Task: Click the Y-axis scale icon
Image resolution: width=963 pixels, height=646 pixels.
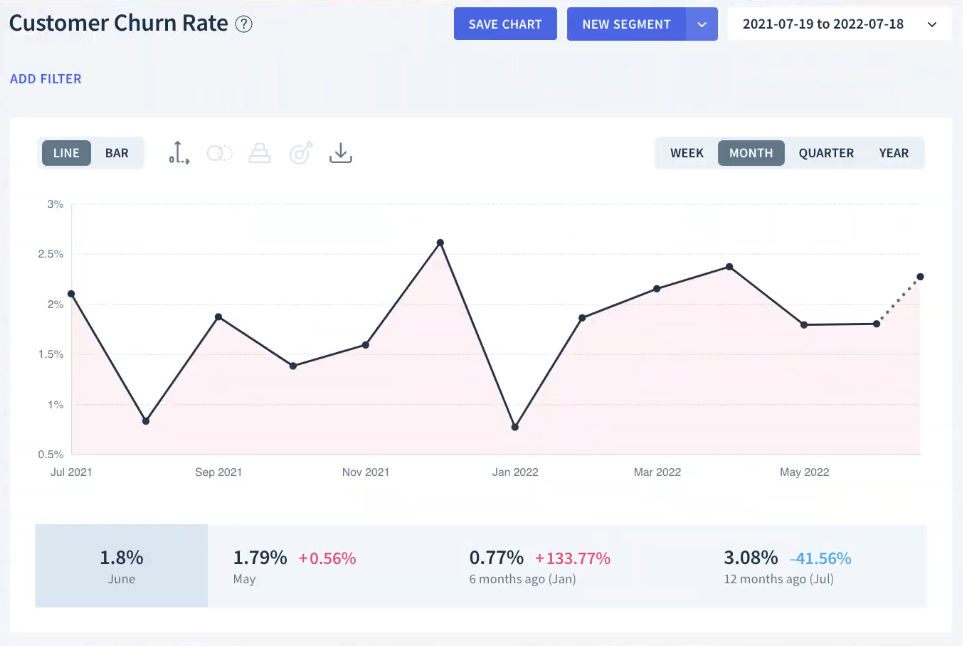Action: click(x=179, y=153)
